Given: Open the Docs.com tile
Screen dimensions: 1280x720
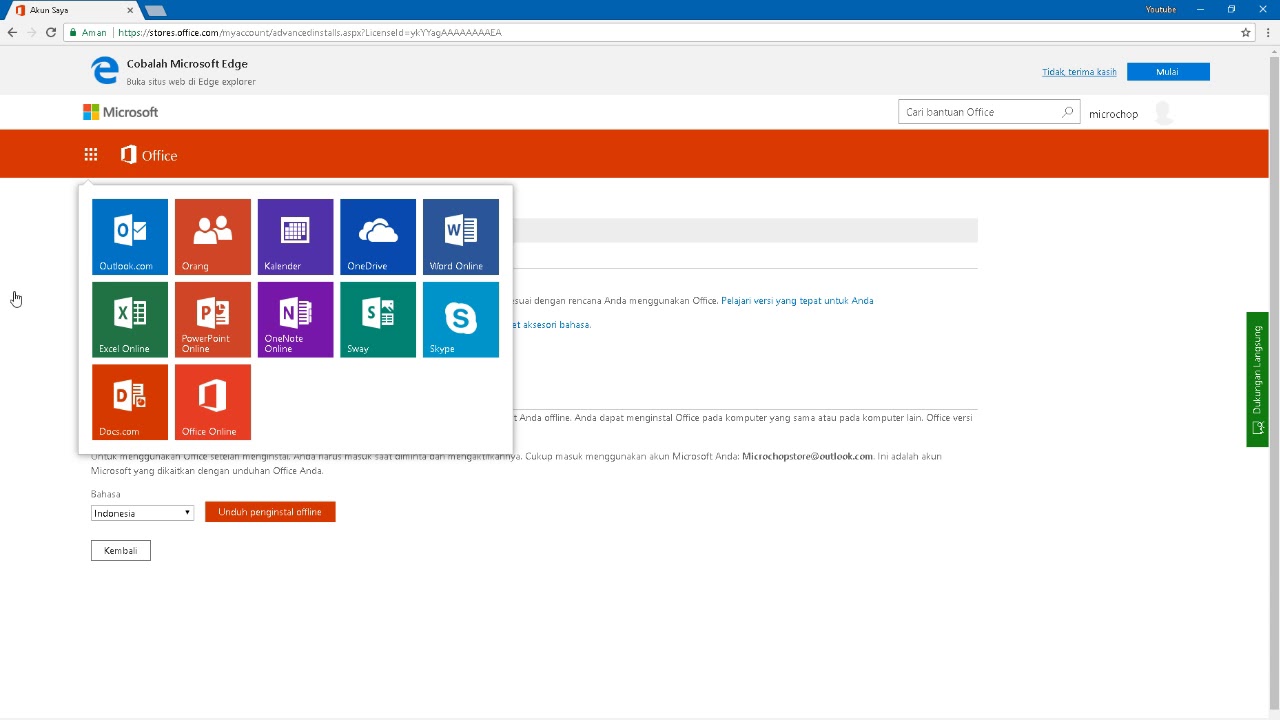Looking at the screenshot, I should click(x=130, y=402).
